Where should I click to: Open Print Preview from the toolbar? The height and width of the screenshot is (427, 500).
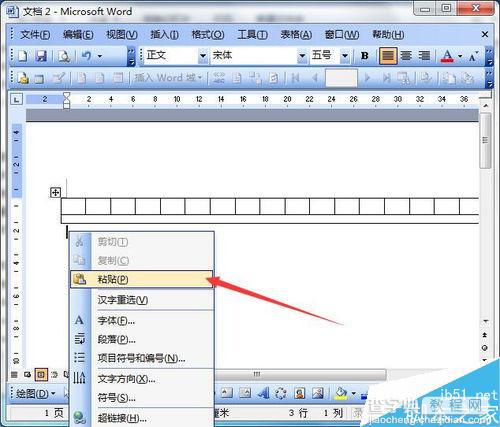(63, 56)
